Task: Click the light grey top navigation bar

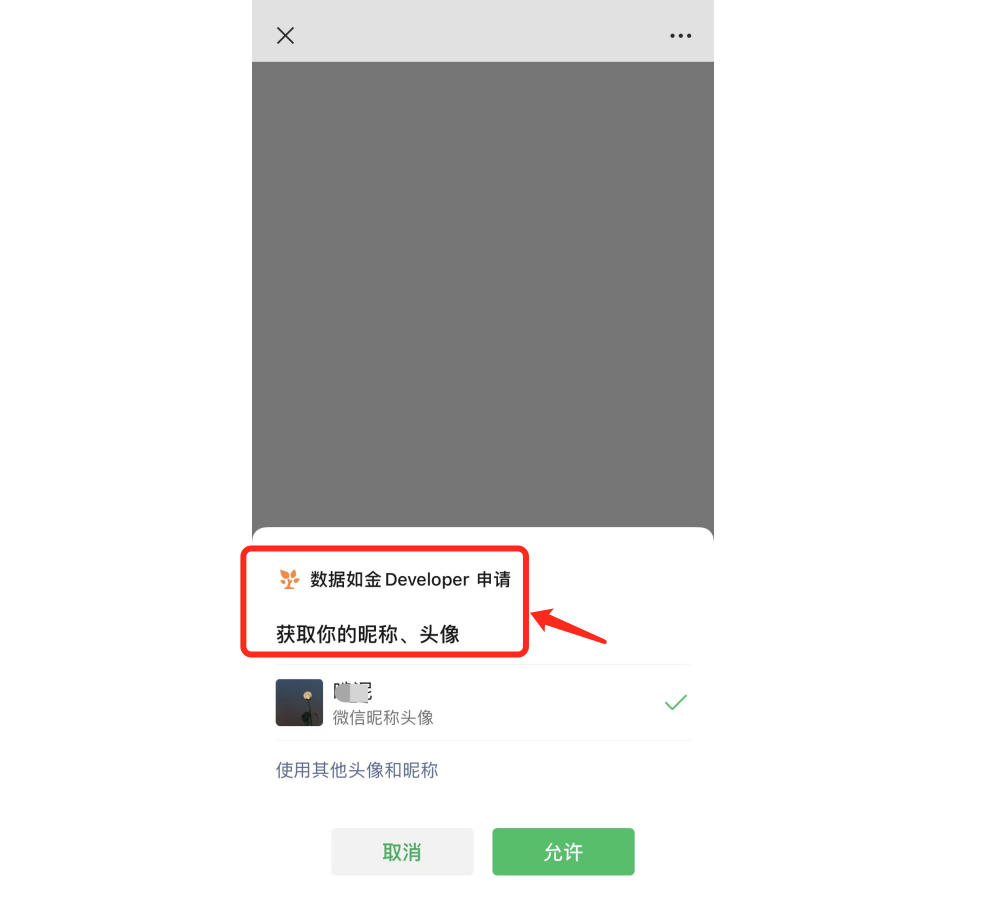Action: click(482, 31)
